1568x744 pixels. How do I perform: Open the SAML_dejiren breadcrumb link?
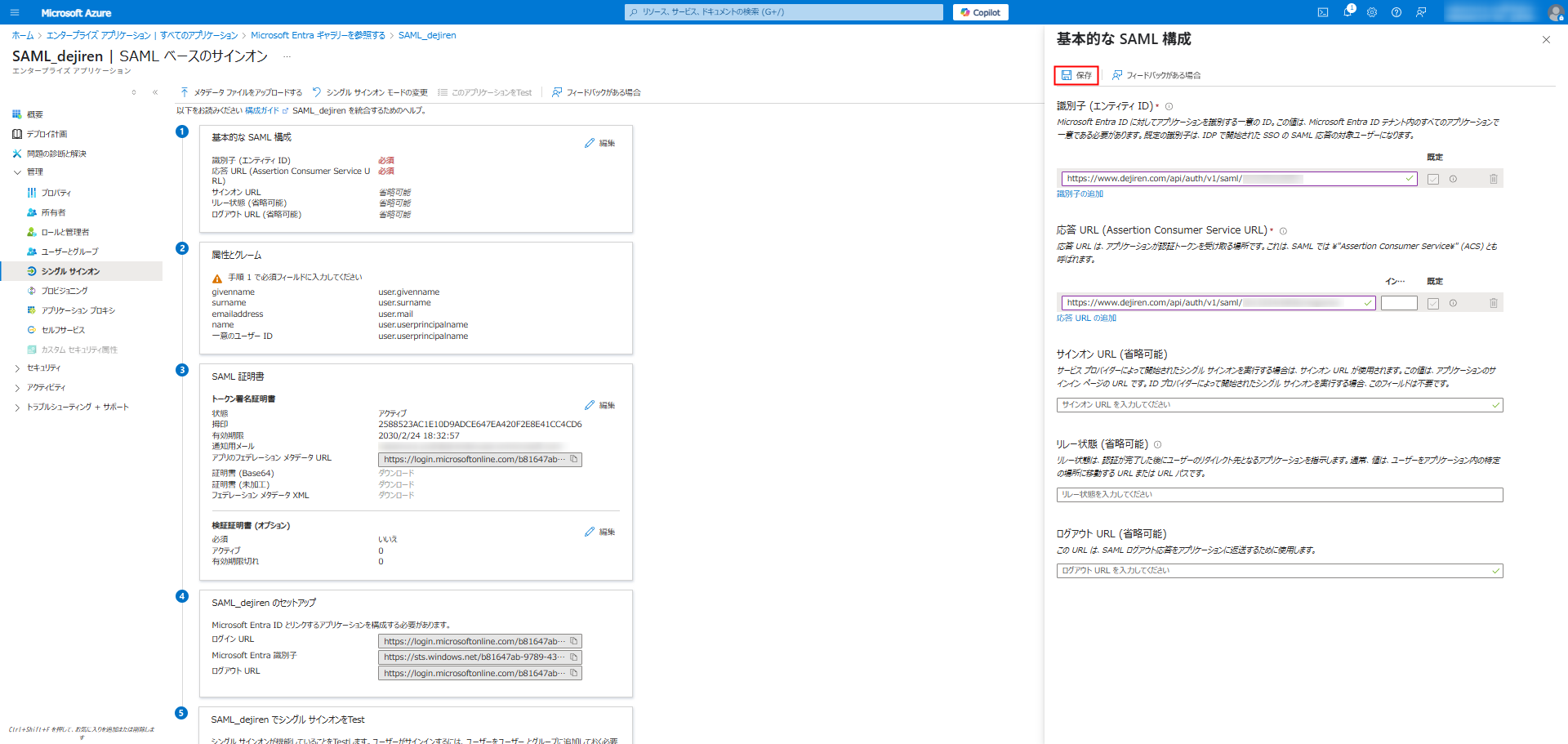click(427, 35)
